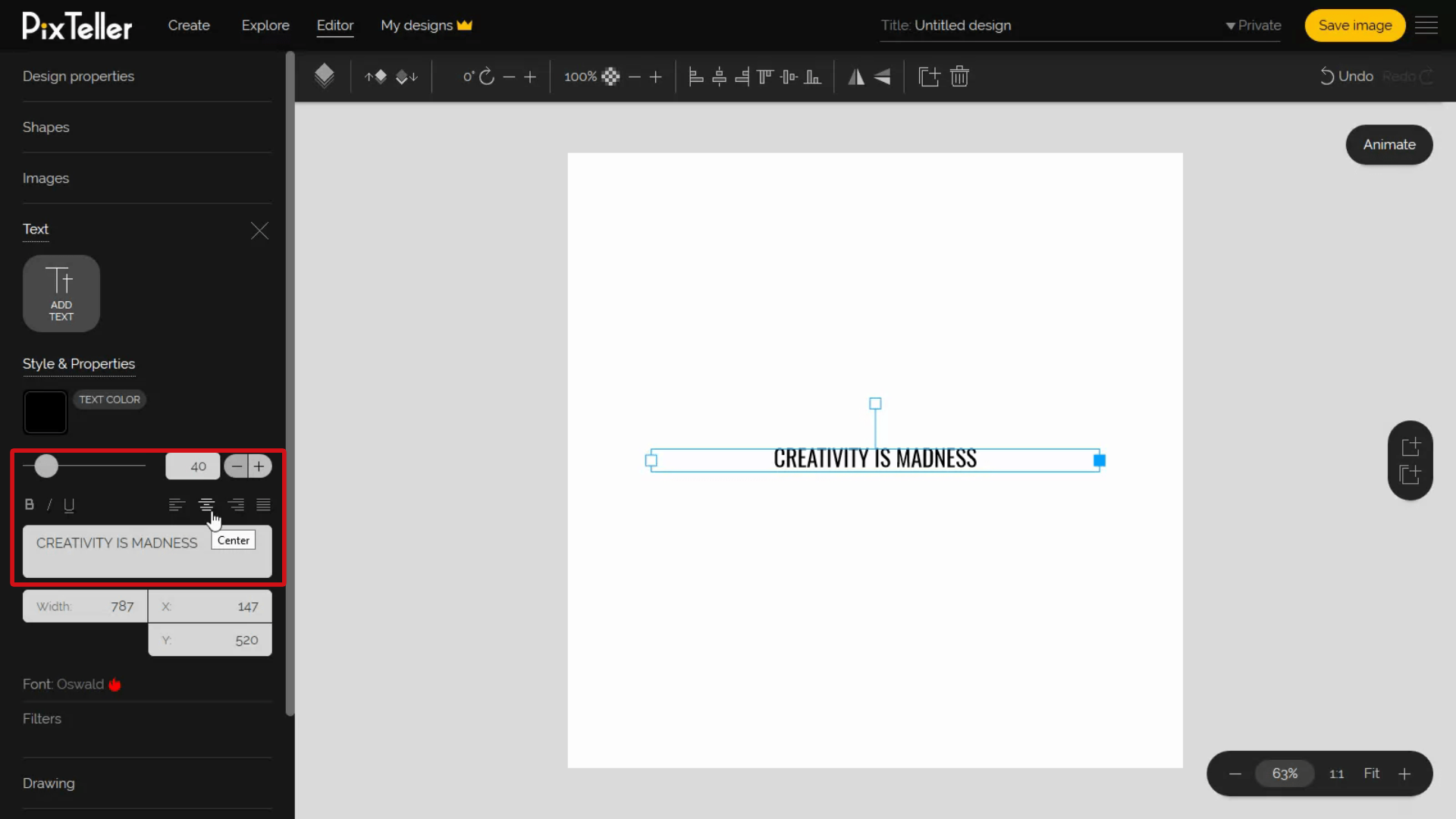Screen dimensions: 1456x819
Task: Open Explore menu in navigation
Action: pyautogui.click(x=265, y=25)
